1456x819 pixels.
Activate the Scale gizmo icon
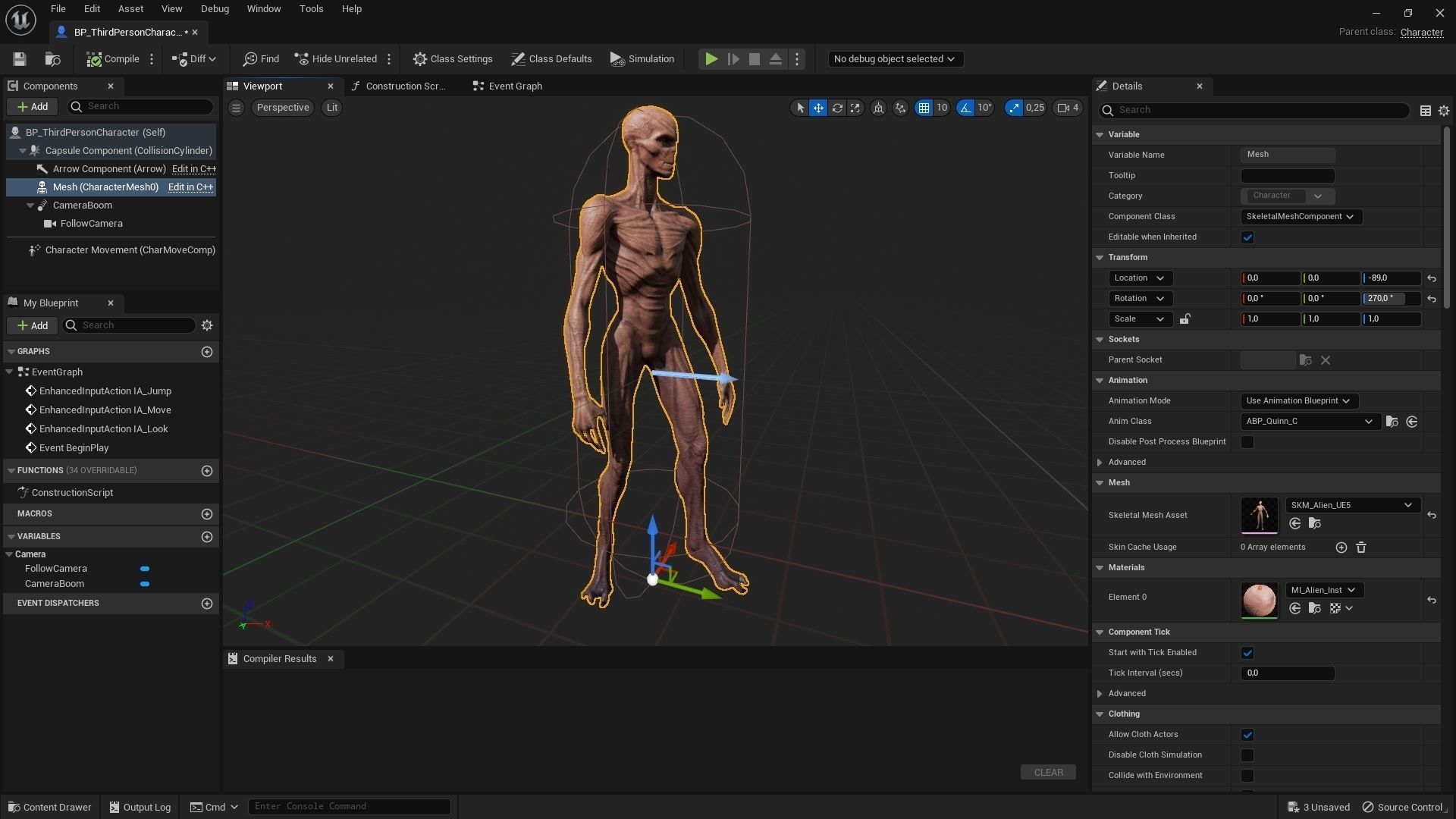coord(855,108)
